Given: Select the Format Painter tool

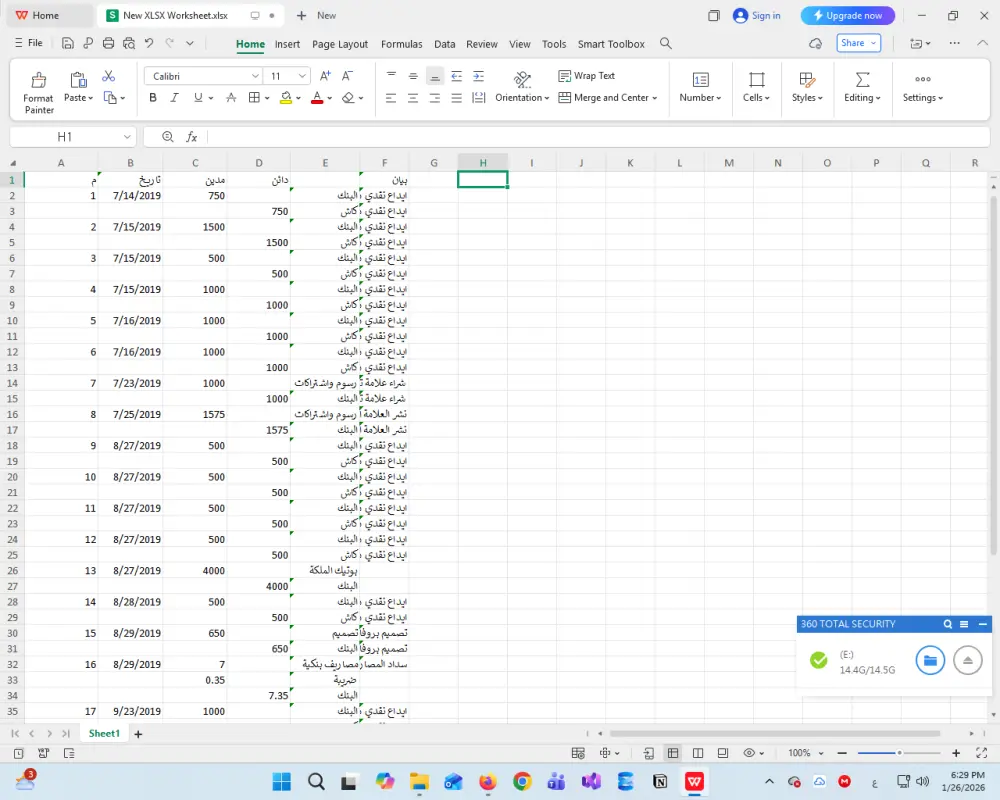Looking at the screenshot, I should 38,89.
